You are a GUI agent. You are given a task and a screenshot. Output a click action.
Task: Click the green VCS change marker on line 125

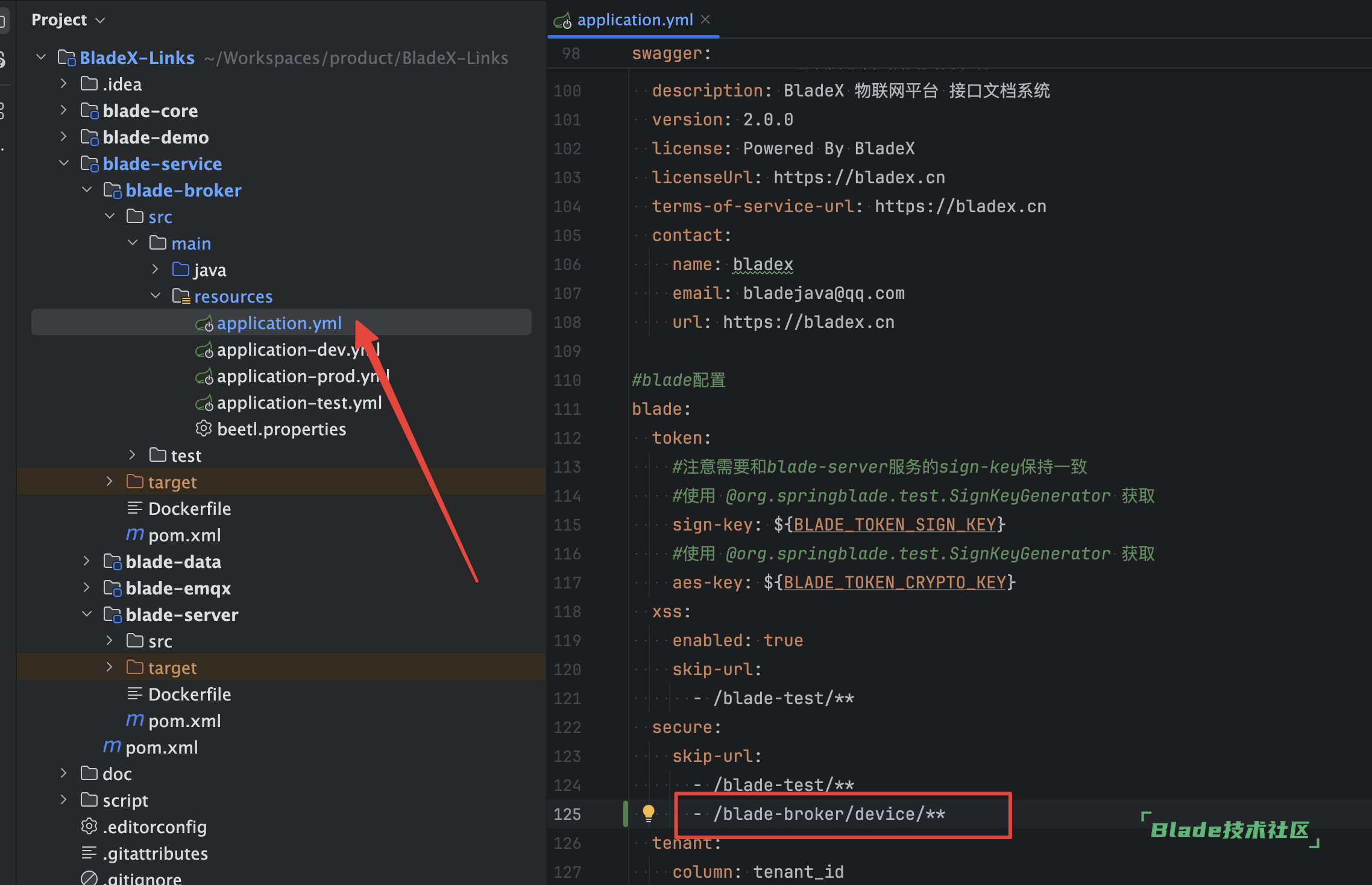[x=626, y=814]
